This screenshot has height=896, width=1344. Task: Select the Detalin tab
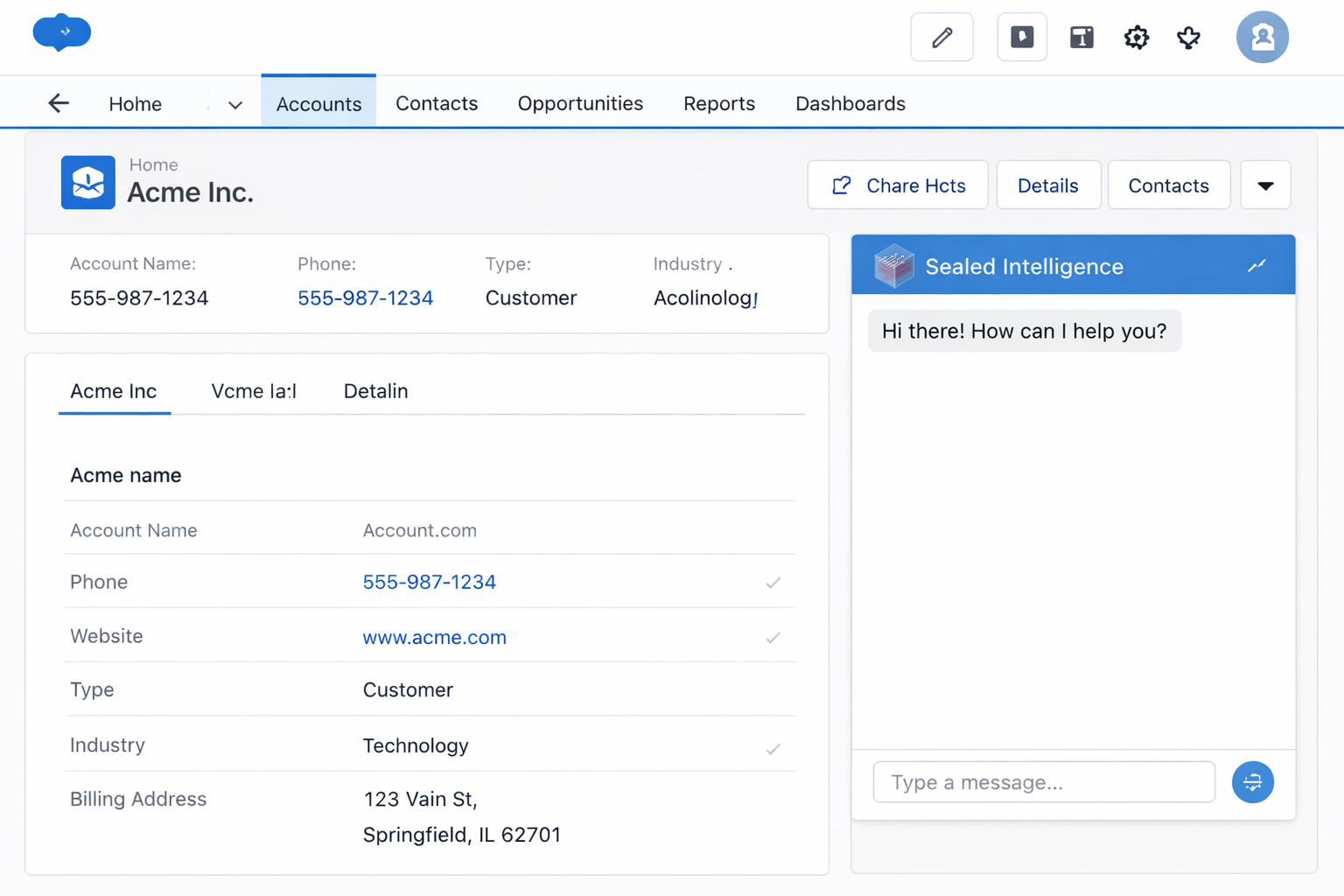[x=375, y=391]
